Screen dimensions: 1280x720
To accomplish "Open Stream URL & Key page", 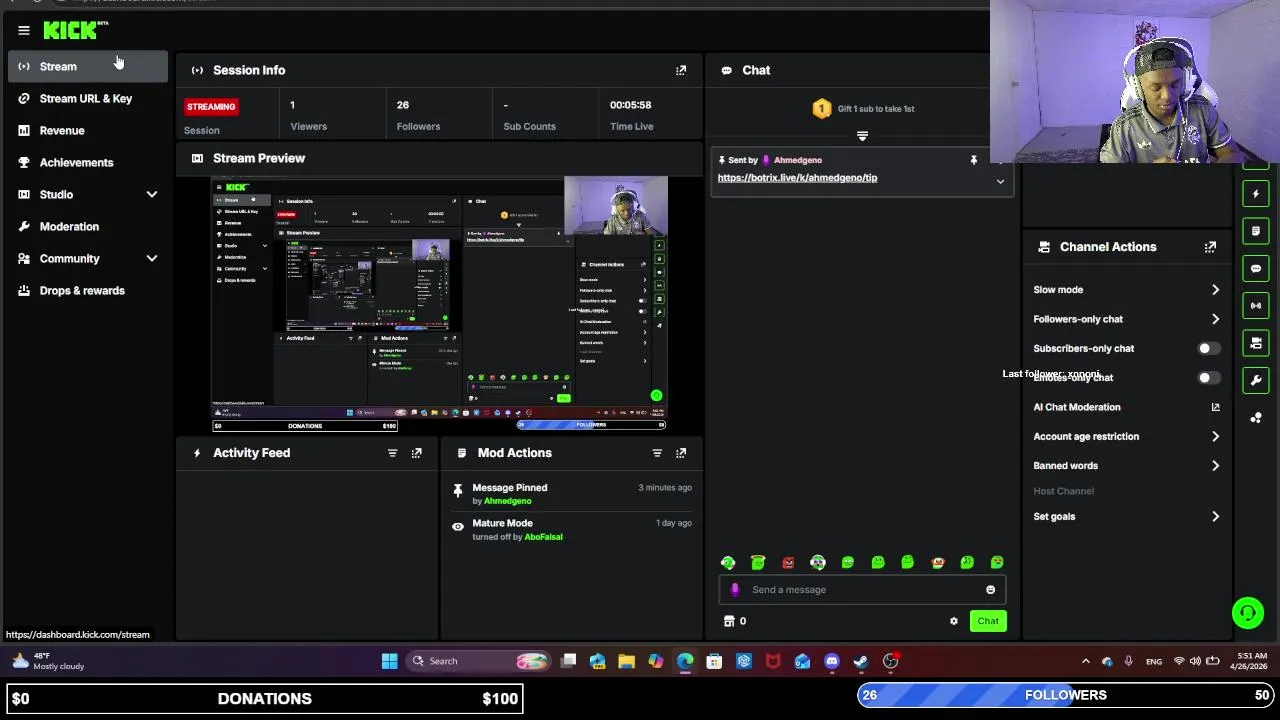I will tap(88, 99).
